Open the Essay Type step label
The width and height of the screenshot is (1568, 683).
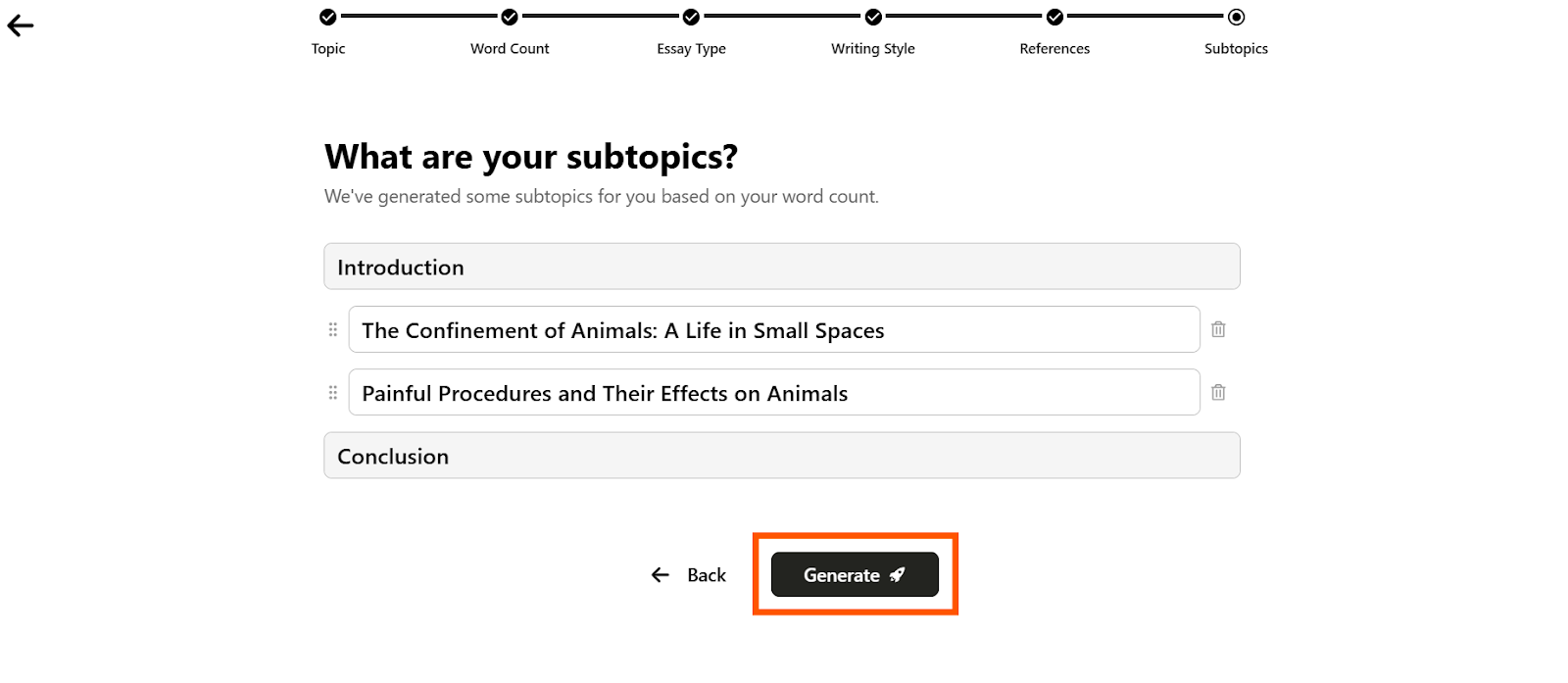691,49
